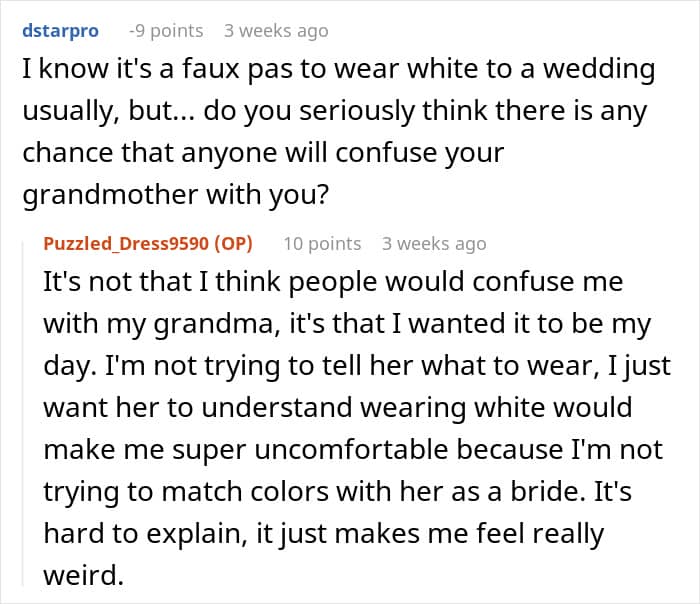
Task: Open dstarpro's user profile
Action: tap(60, 31)
